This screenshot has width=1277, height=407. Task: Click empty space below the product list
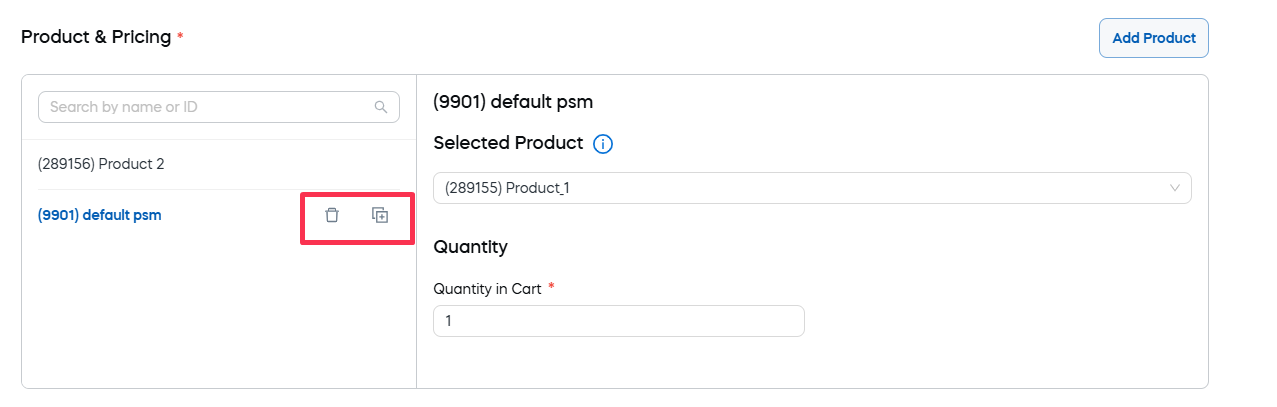(x=218, y=310)
